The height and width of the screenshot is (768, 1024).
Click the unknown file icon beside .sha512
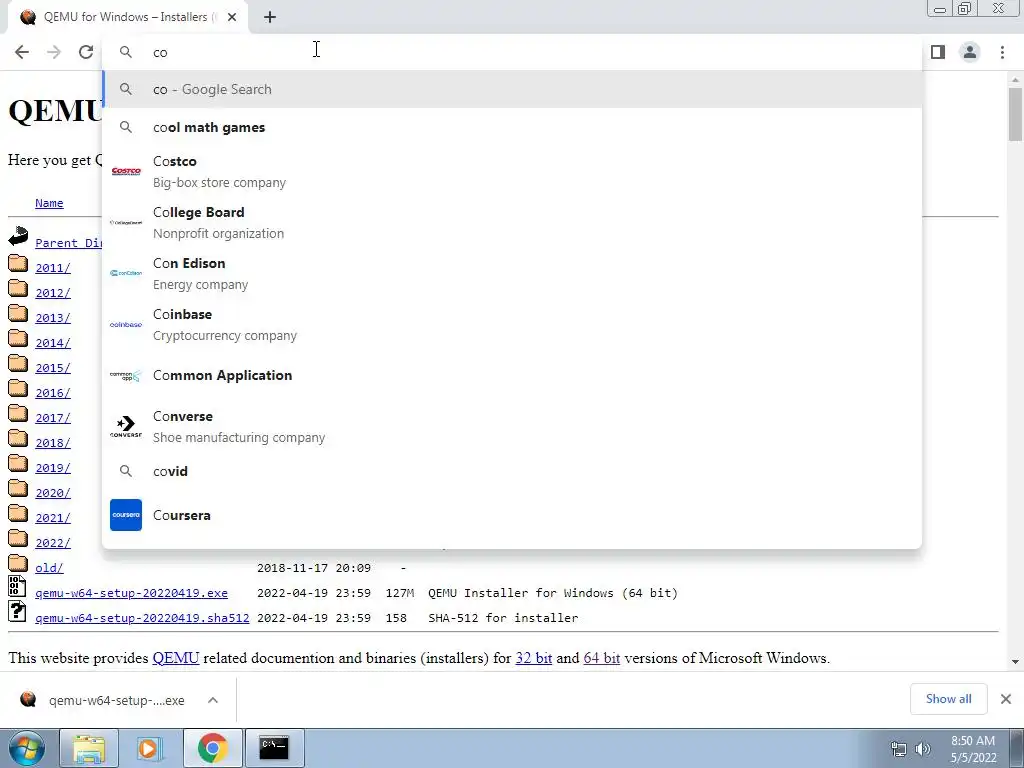point(17,611)
